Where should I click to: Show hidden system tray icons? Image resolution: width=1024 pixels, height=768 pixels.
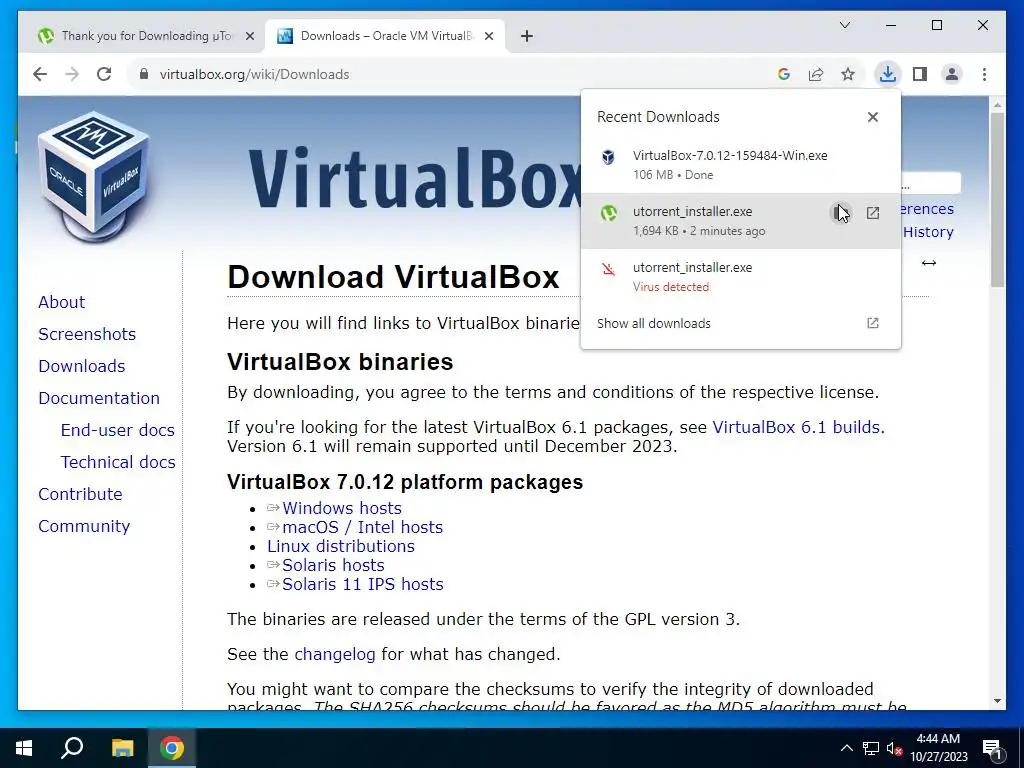[846, 748]
